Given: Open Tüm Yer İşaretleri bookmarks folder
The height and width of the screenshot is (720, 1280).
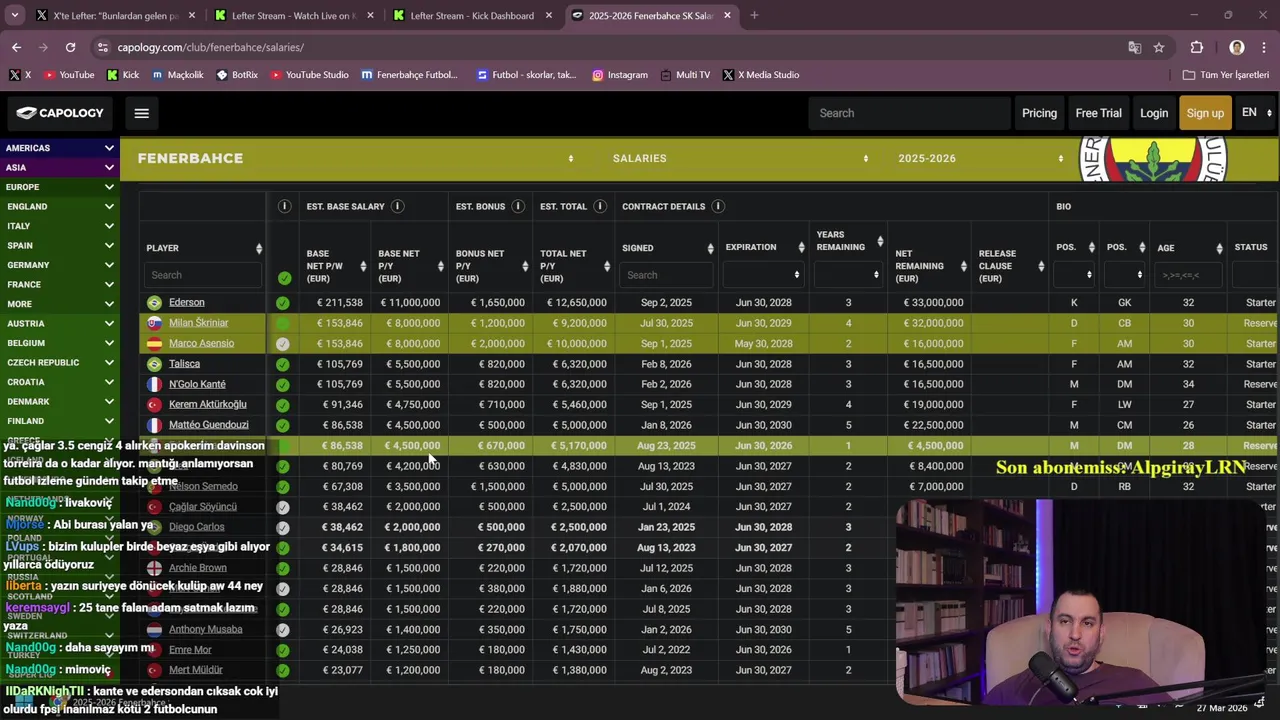Looking at the screenshot, I should tap(1226, 75).
